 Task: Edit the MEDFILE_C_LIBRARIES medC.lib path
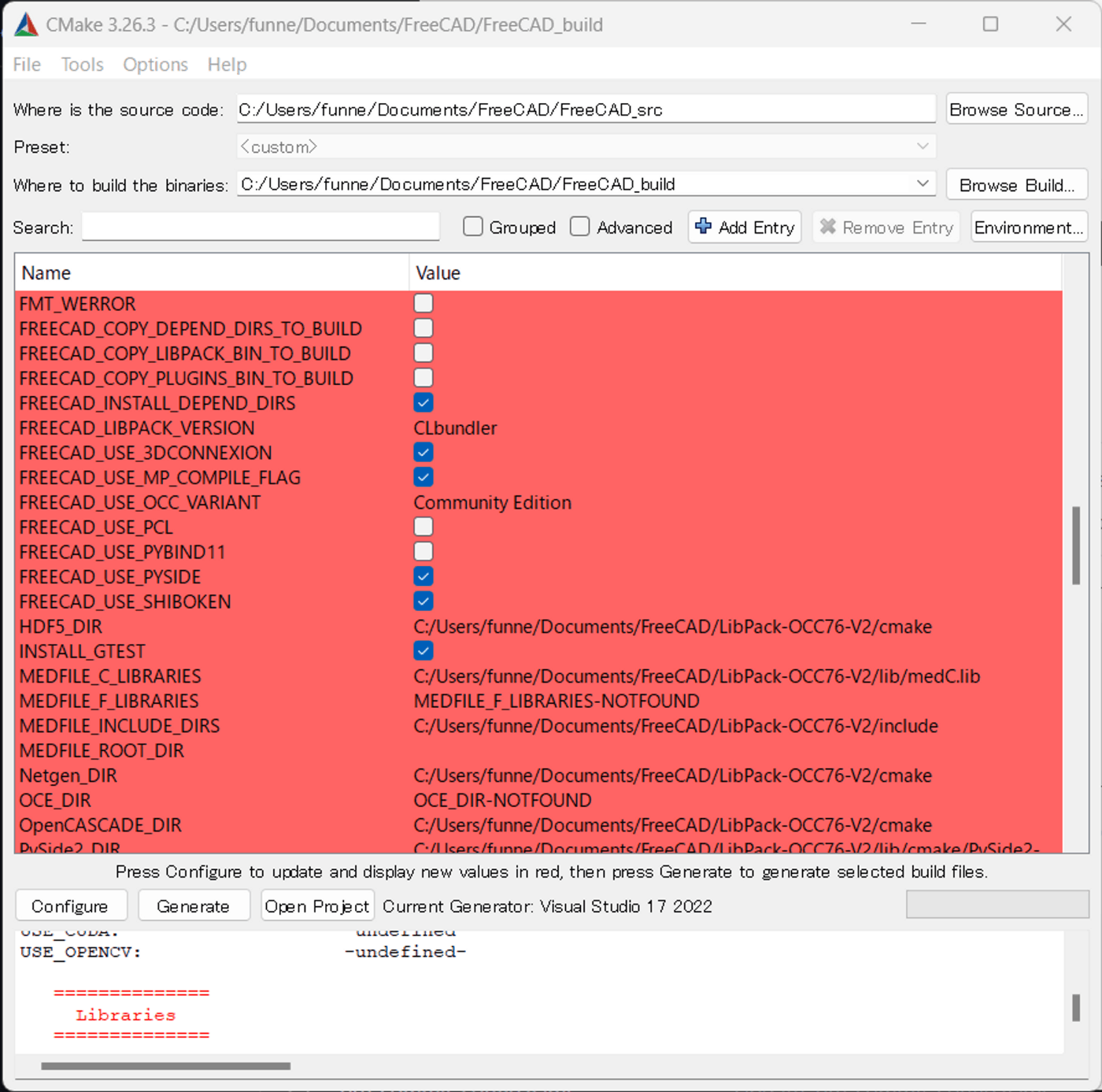pyautogui.click(x=697, y=676)
